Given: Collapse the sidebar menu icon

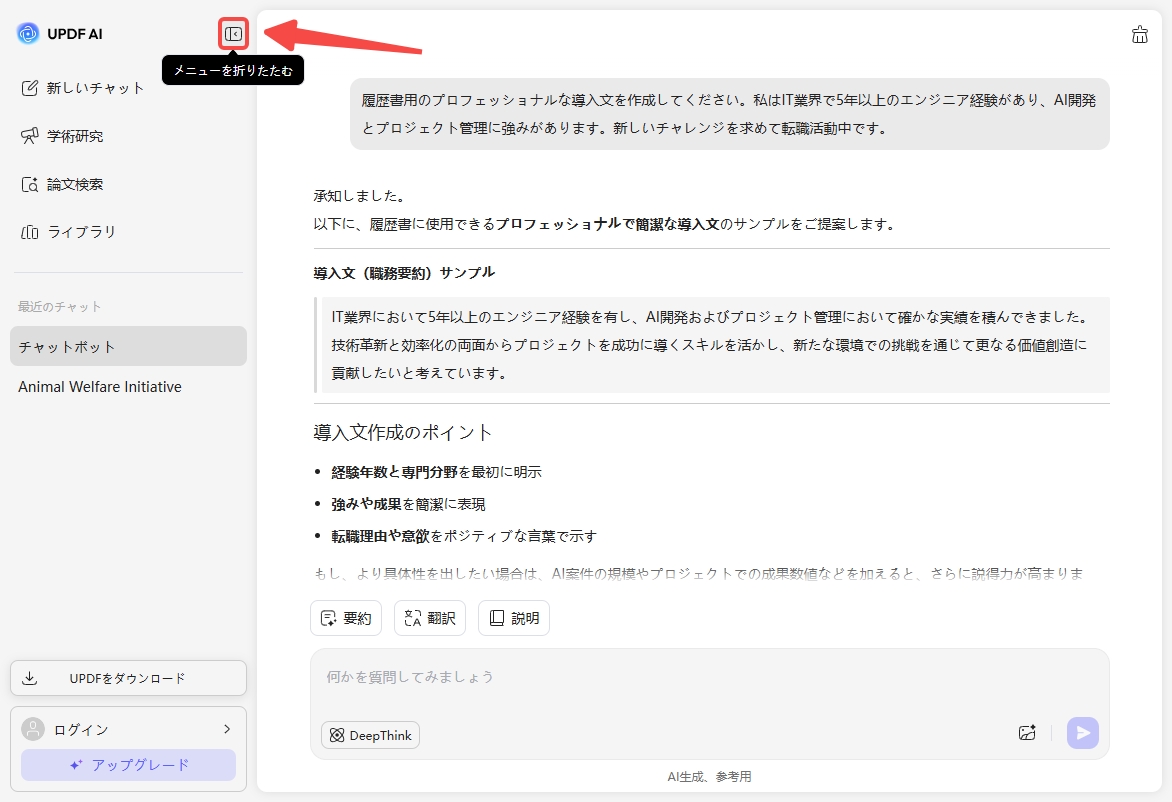Looking at the screenshot, I should 233,34.
